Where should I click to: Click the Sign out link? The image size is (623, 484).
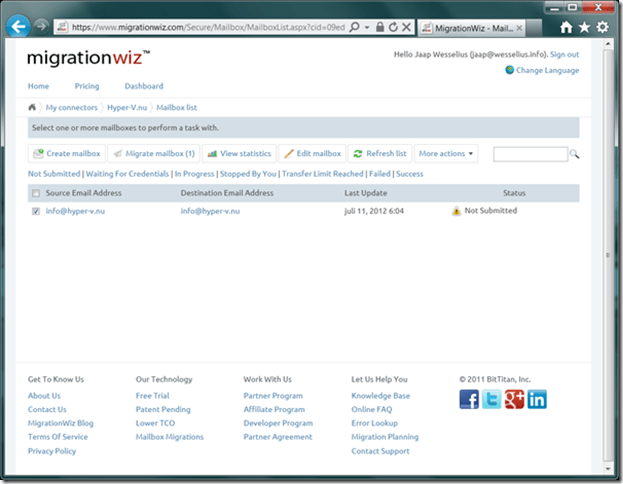click(564, 54)
